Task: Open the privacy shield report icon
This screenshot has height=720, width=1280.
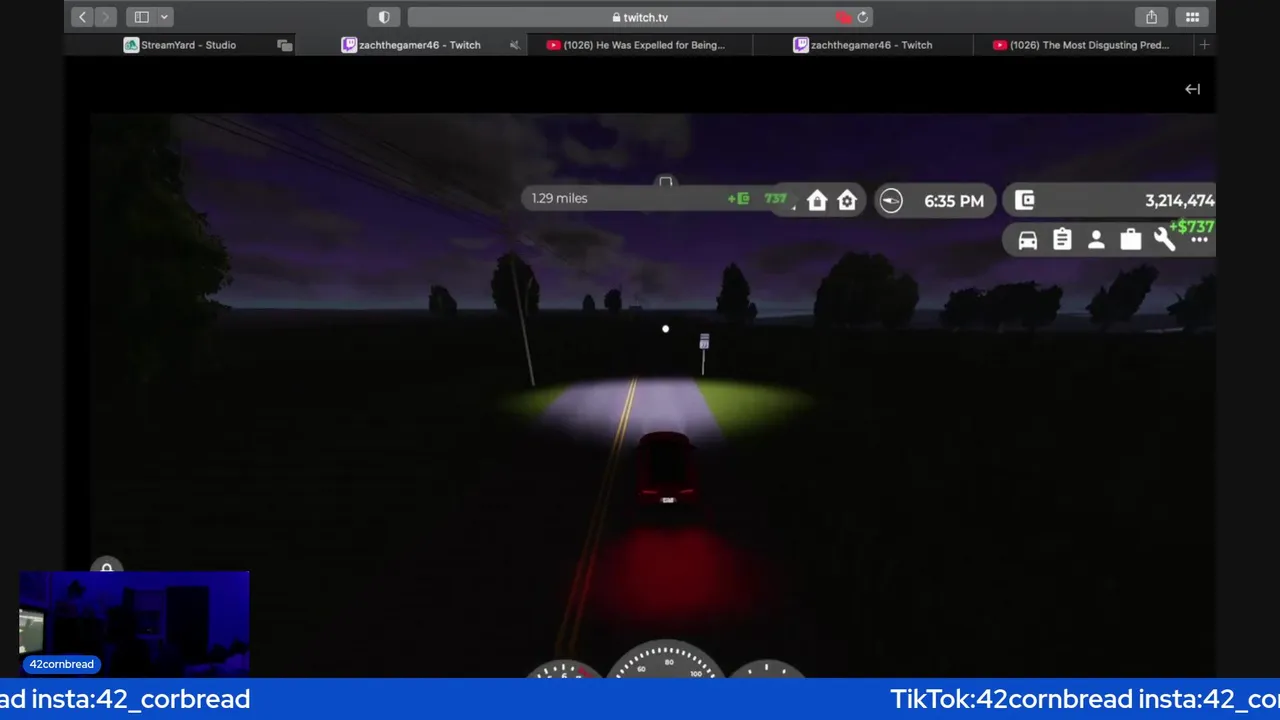Action: point(384,17)
